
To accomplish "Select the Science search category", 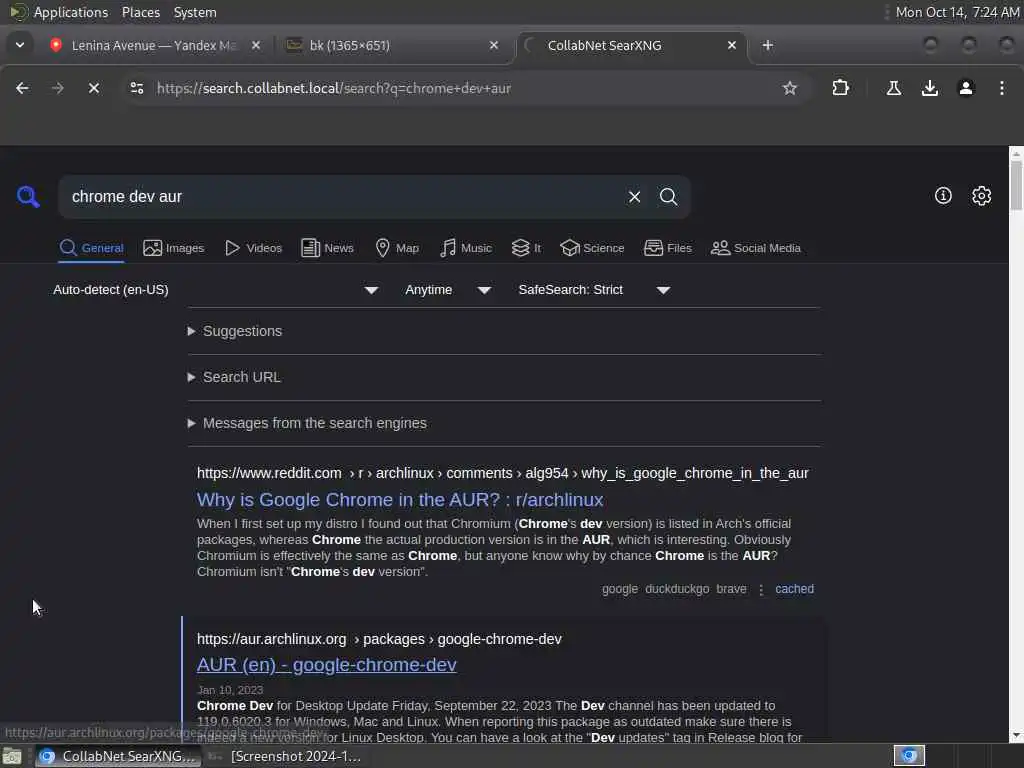I will 592,248.
